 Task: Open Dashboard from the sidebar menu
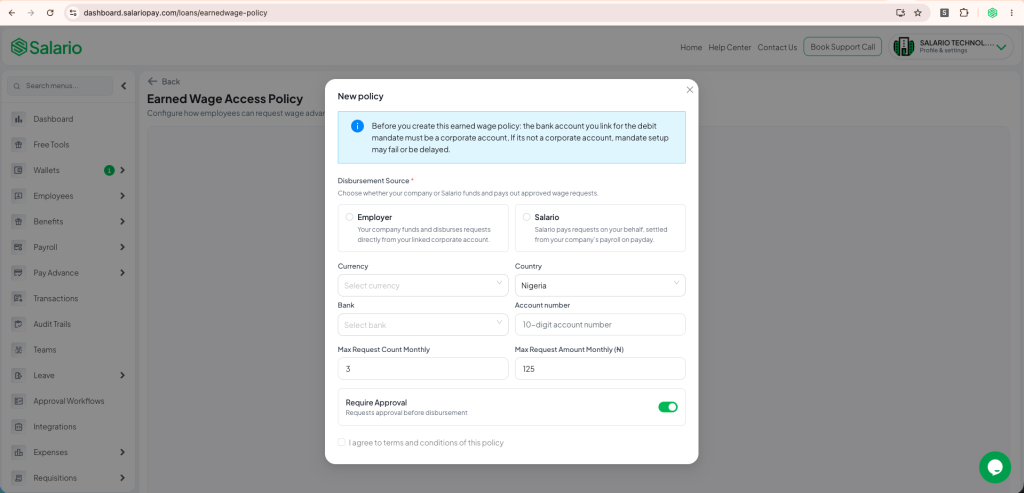pyautogui.click(x=53, y=119)
